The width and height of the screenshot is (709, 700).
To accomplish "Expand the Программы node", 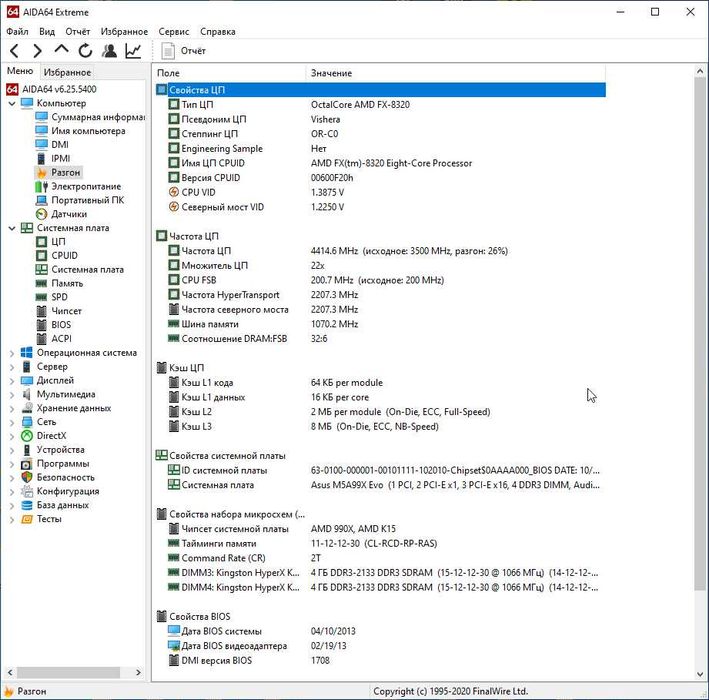I will coord(12,464).
